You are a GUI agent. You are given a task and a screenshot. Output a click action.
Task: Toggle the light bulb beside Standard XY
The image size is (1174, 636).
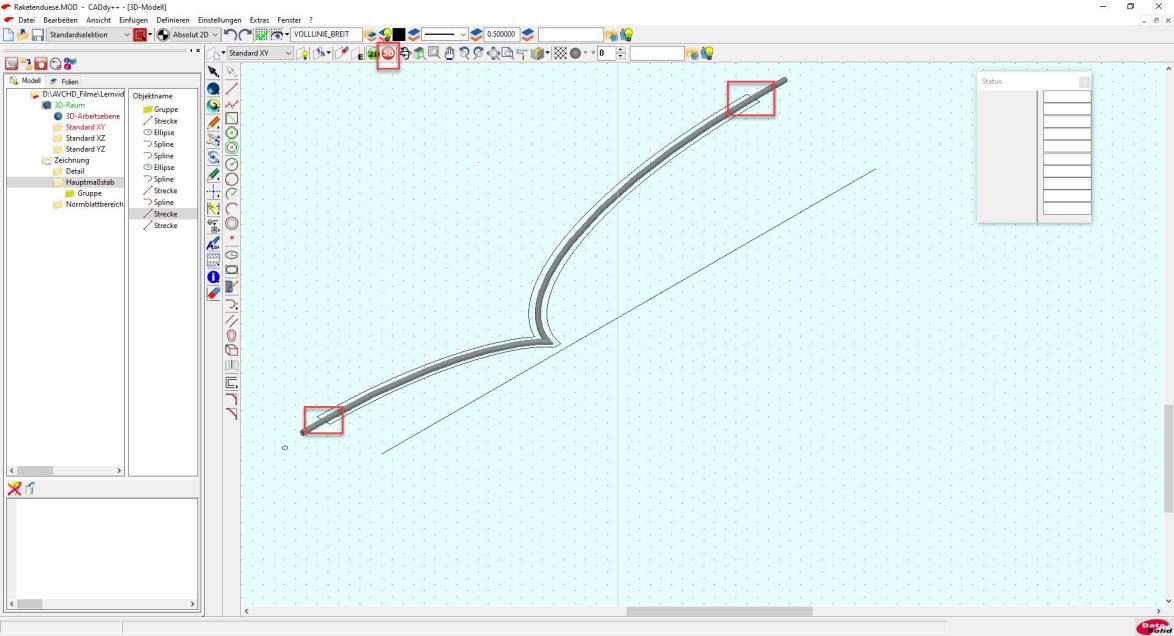[302, 53]
